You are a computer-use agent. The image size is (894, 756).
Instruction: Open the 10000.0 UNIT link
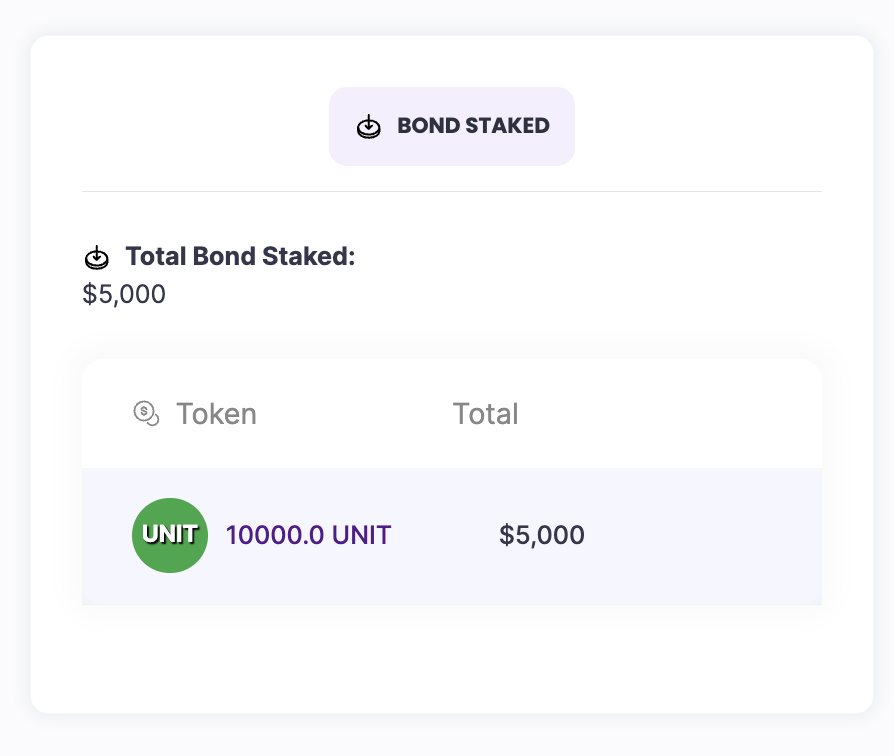click(308, 535)
